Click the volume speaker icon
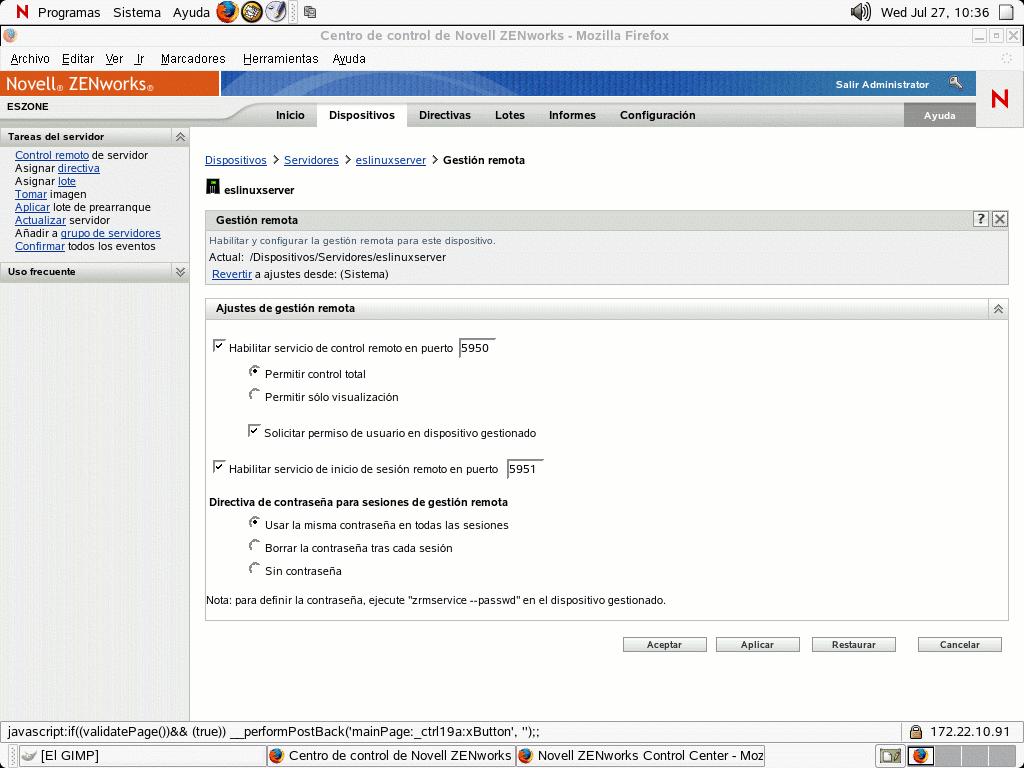 [x=860, y=12]
